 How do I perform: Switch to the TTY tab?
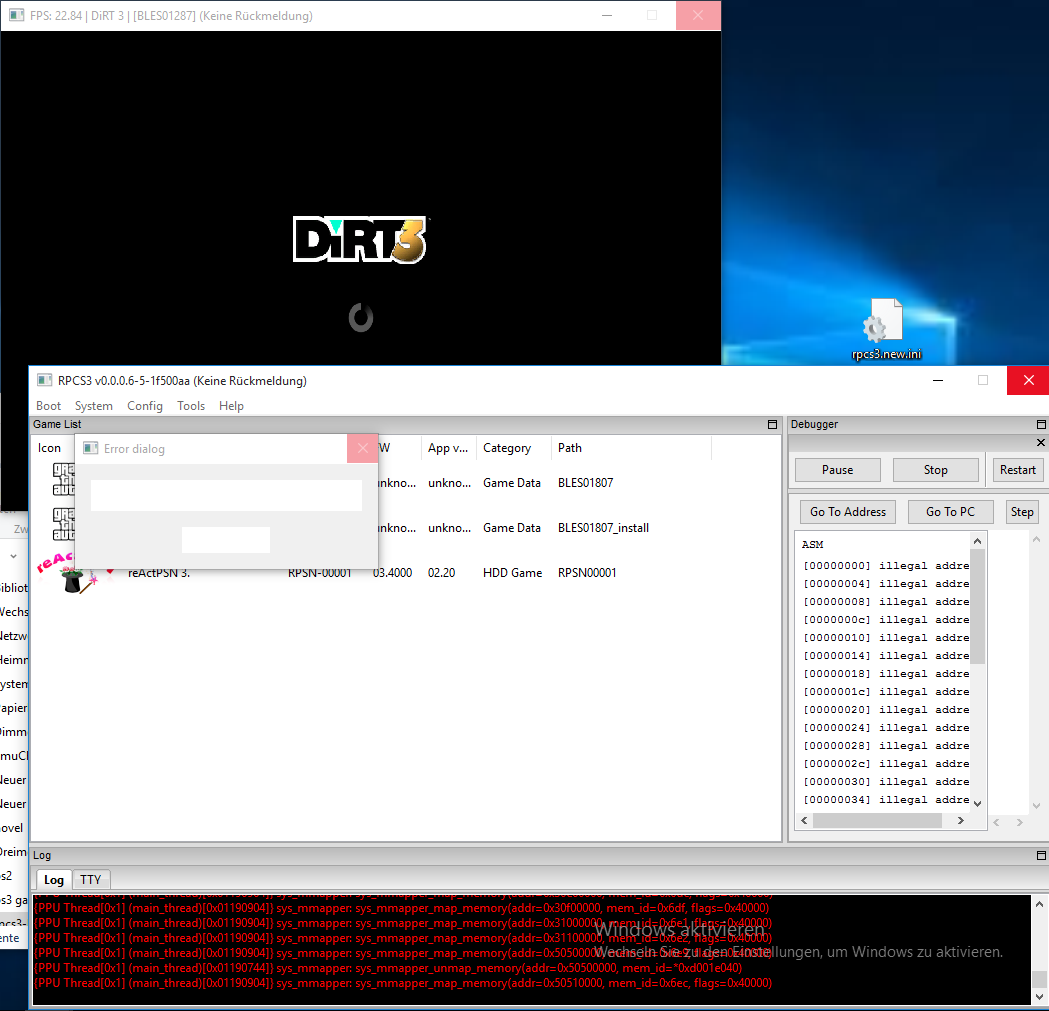91,880
